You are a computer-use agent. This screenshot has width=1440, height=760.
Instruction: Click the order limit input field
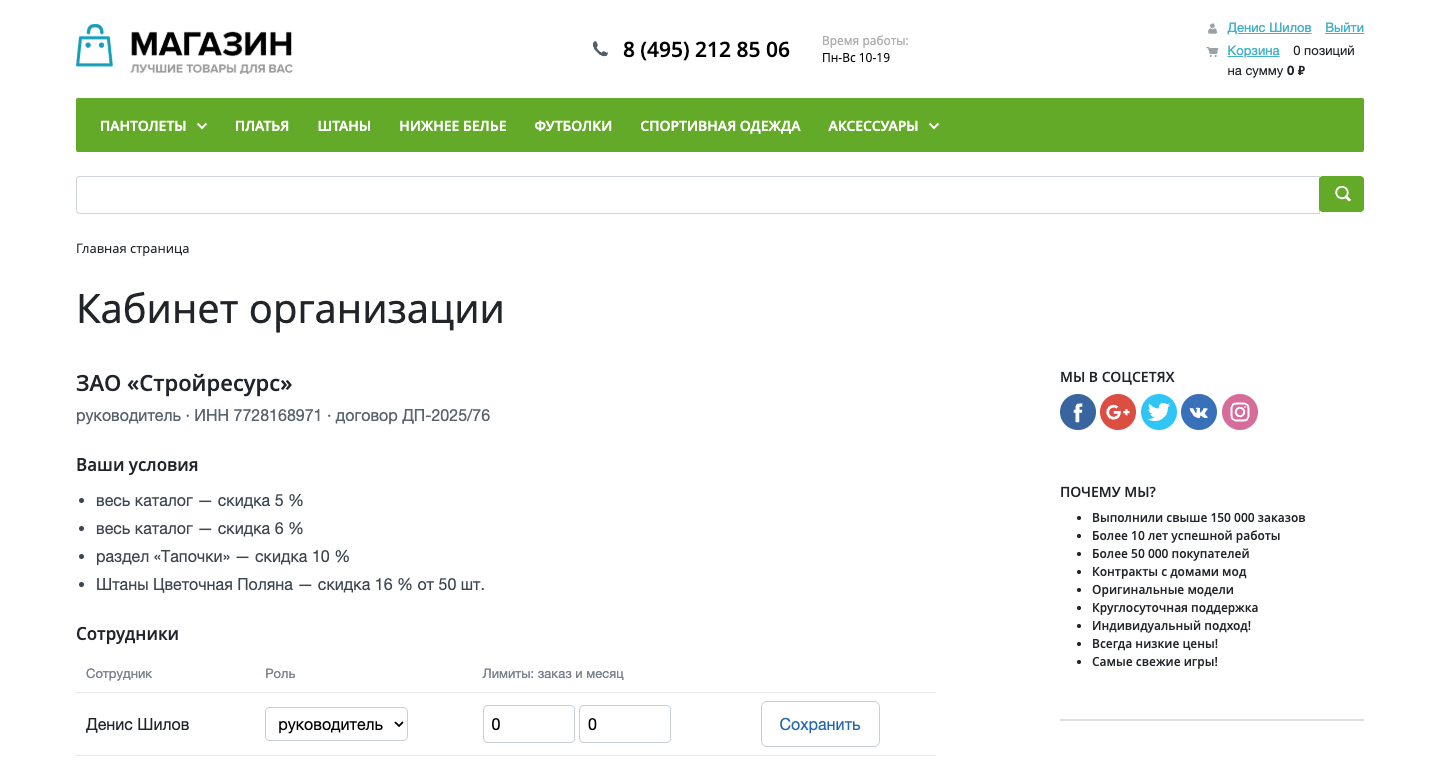(x=529, y=724)
